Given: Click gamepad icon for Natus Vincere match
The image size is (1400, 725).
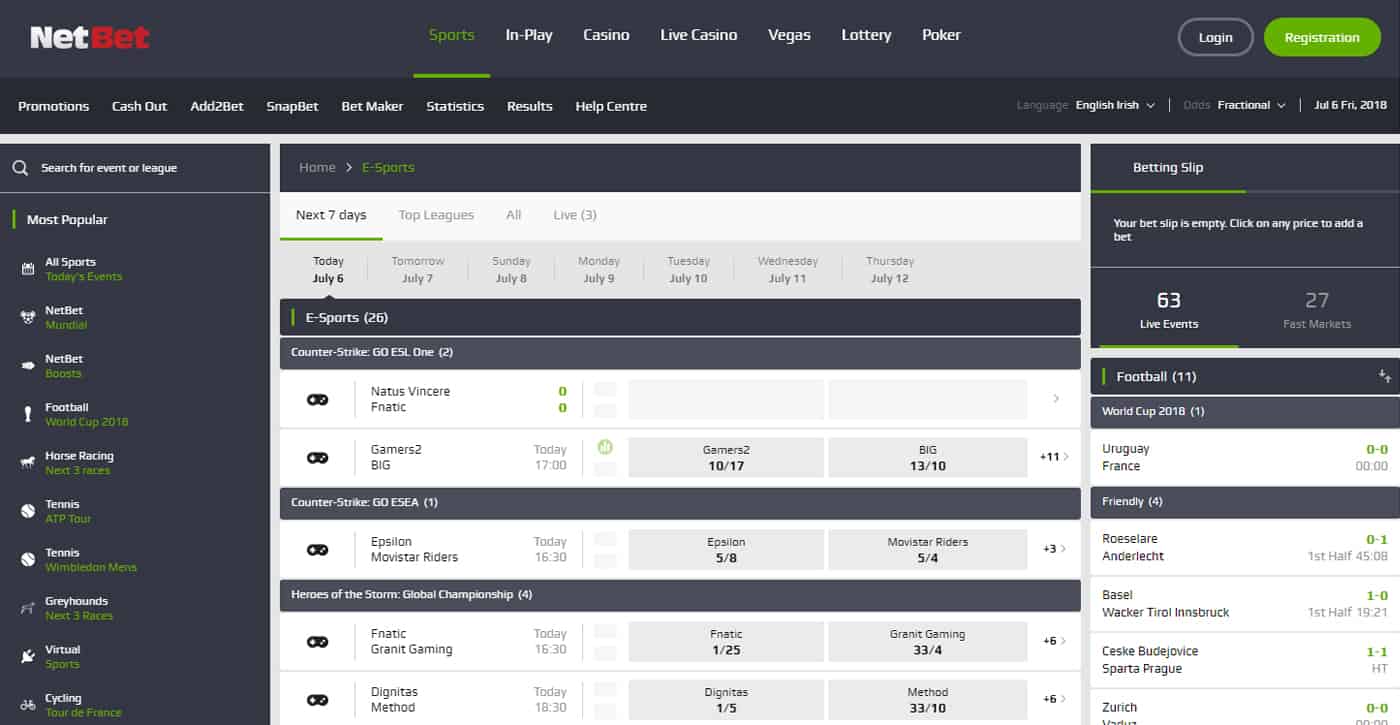Looking at the screenshot, I should pos(318,399).
